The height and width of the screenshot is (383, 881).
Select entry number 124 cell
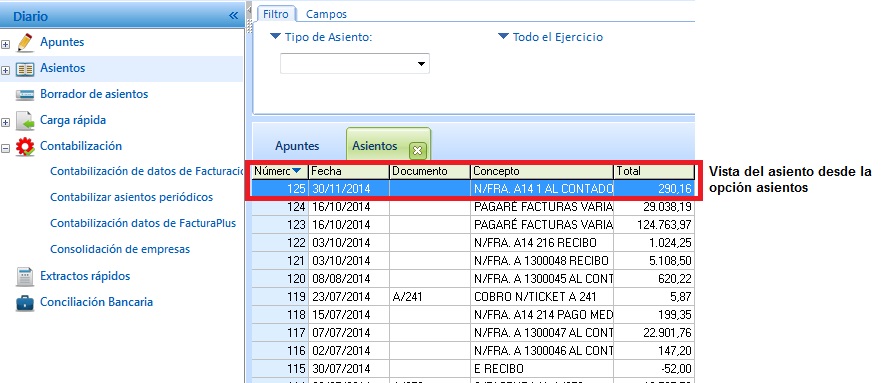click(280, 207)
